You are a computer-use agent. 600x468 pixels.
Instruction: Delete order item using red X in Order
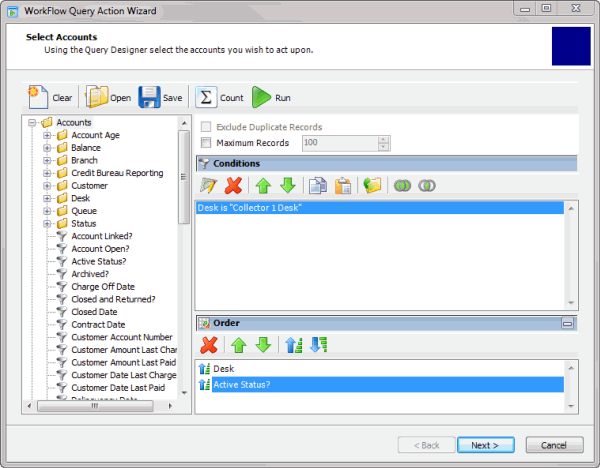tap(209, 345)
